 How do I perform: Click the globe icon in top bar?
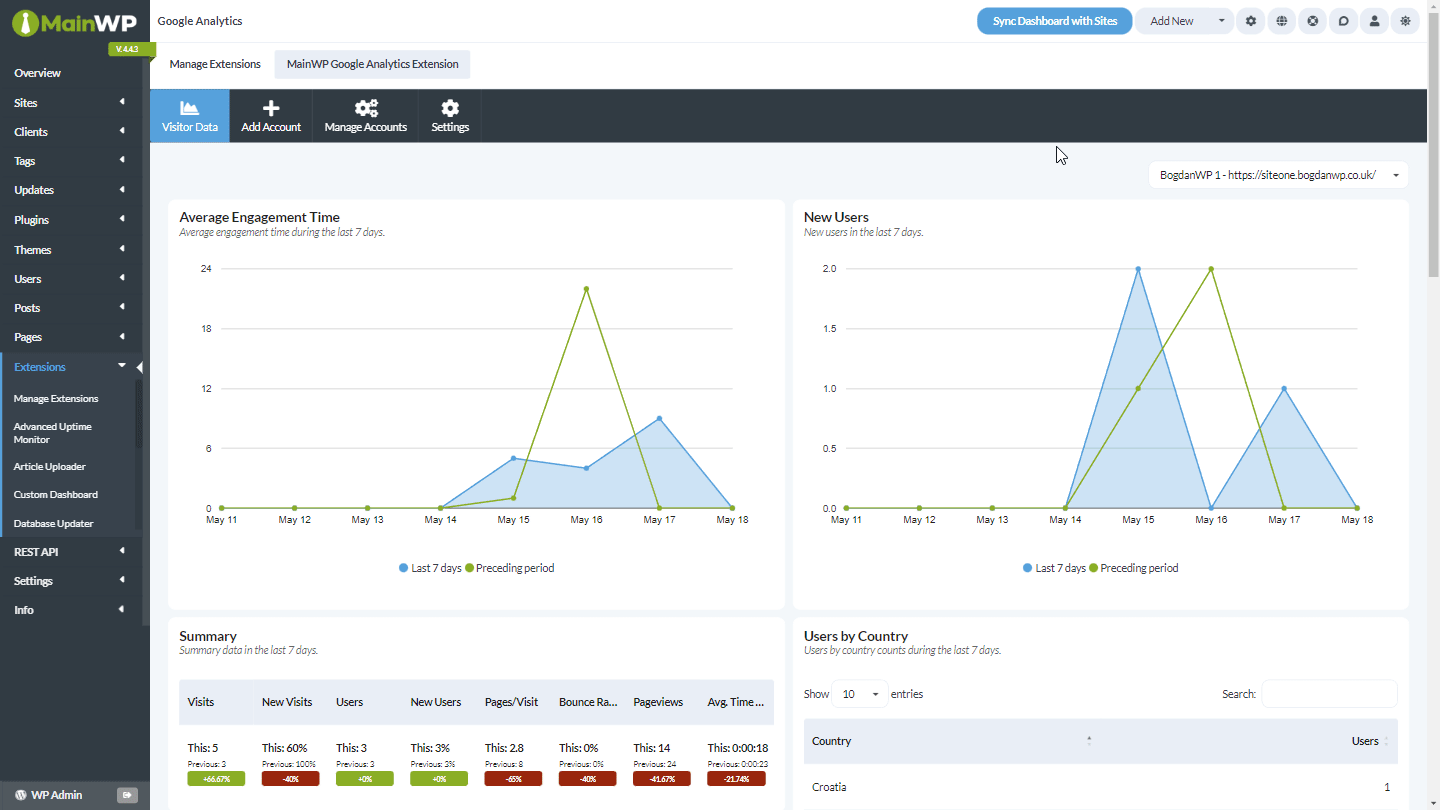tap(1282, 21)
